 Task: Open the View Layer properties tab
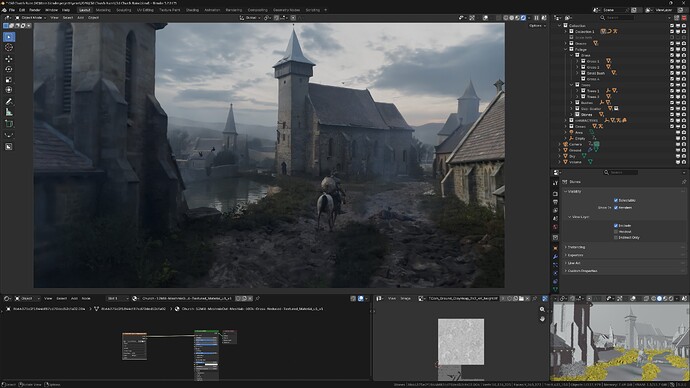[555, 210]
